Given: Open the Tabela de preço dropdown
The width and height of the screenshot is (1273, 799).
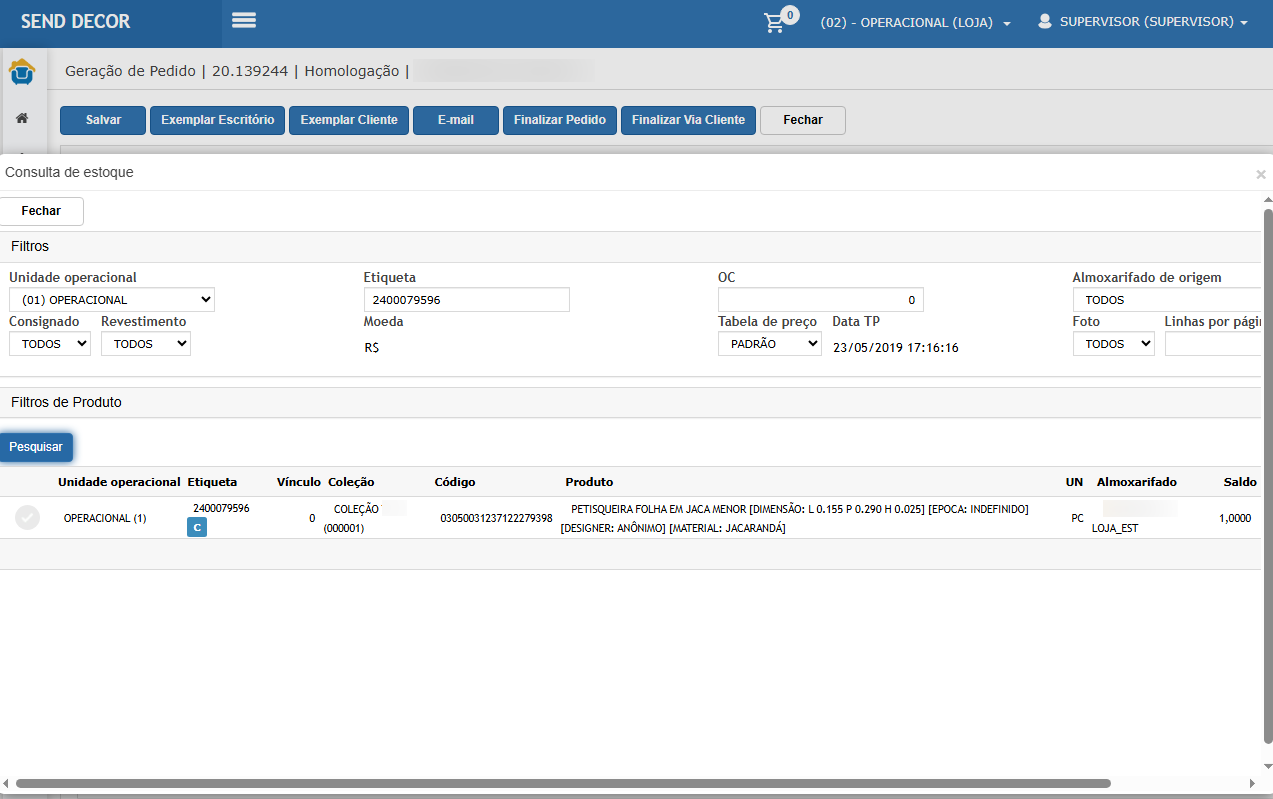Looking at the screenshot, I should (x=770, y=343).
